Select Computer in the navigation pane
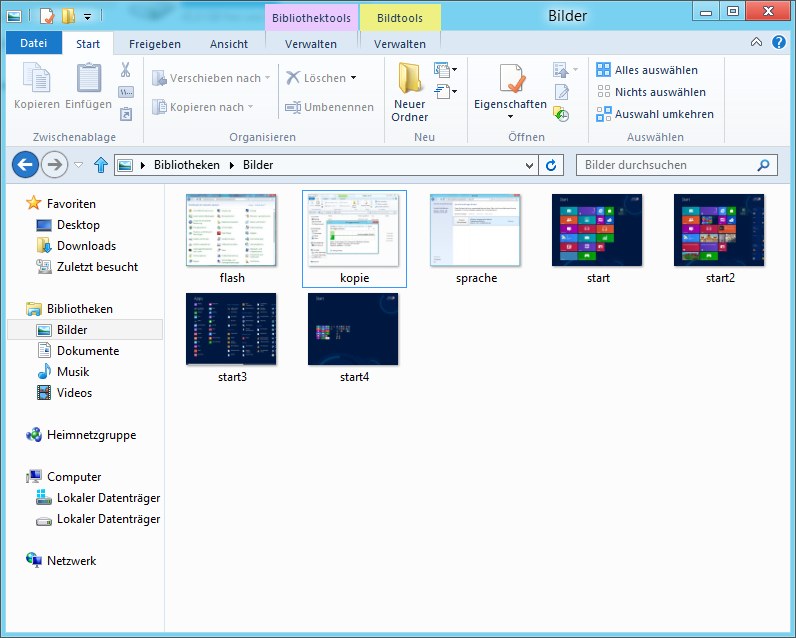 [63, 477]
